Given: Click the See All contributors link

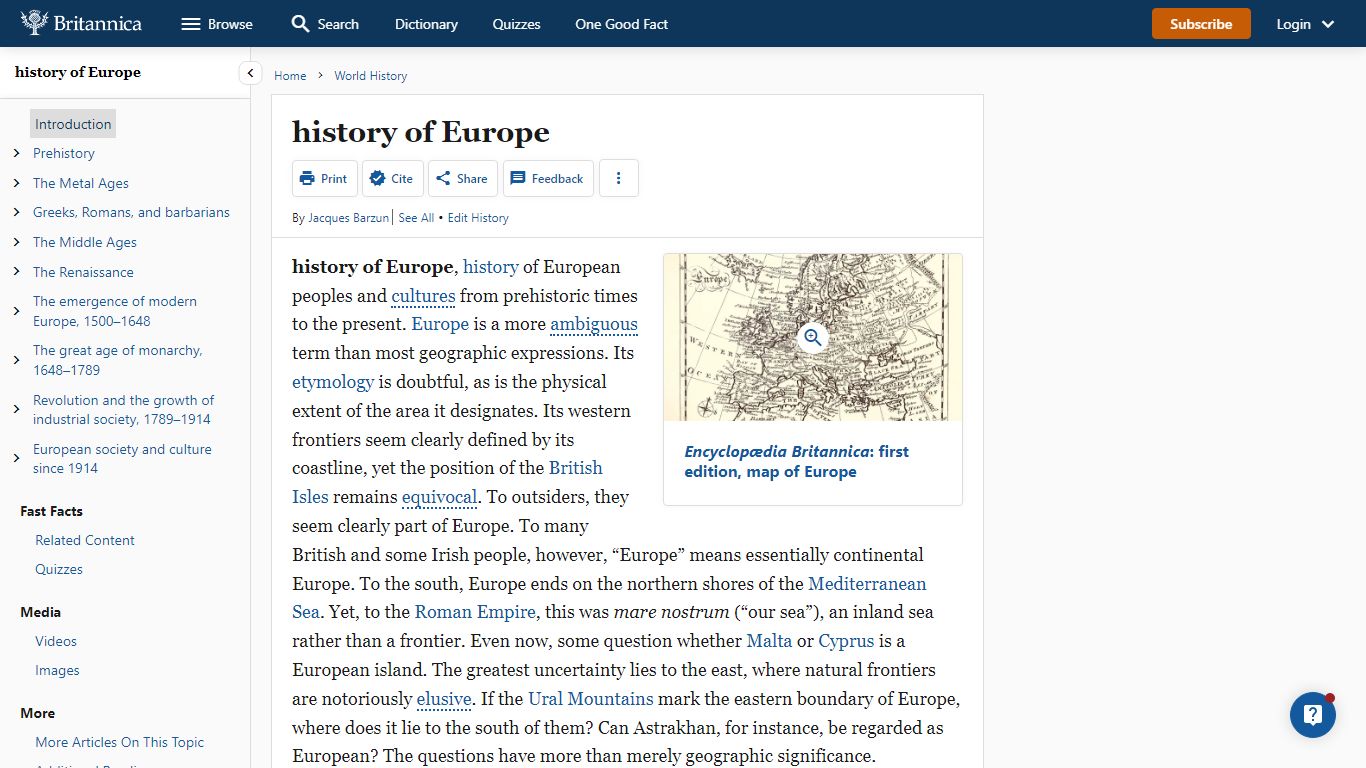Looking at the screenshot, I should pyautogui.click(x=416, y=218).
